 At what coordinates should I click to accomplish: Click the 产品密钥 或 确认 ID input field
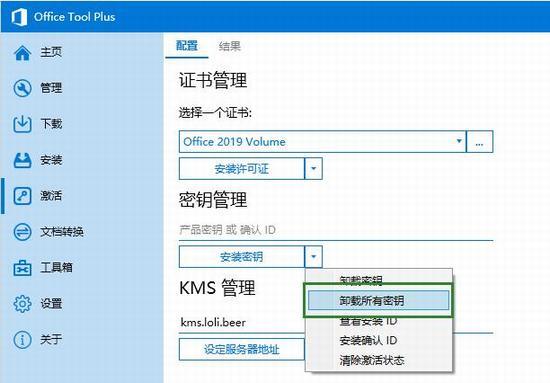point(336,230)
